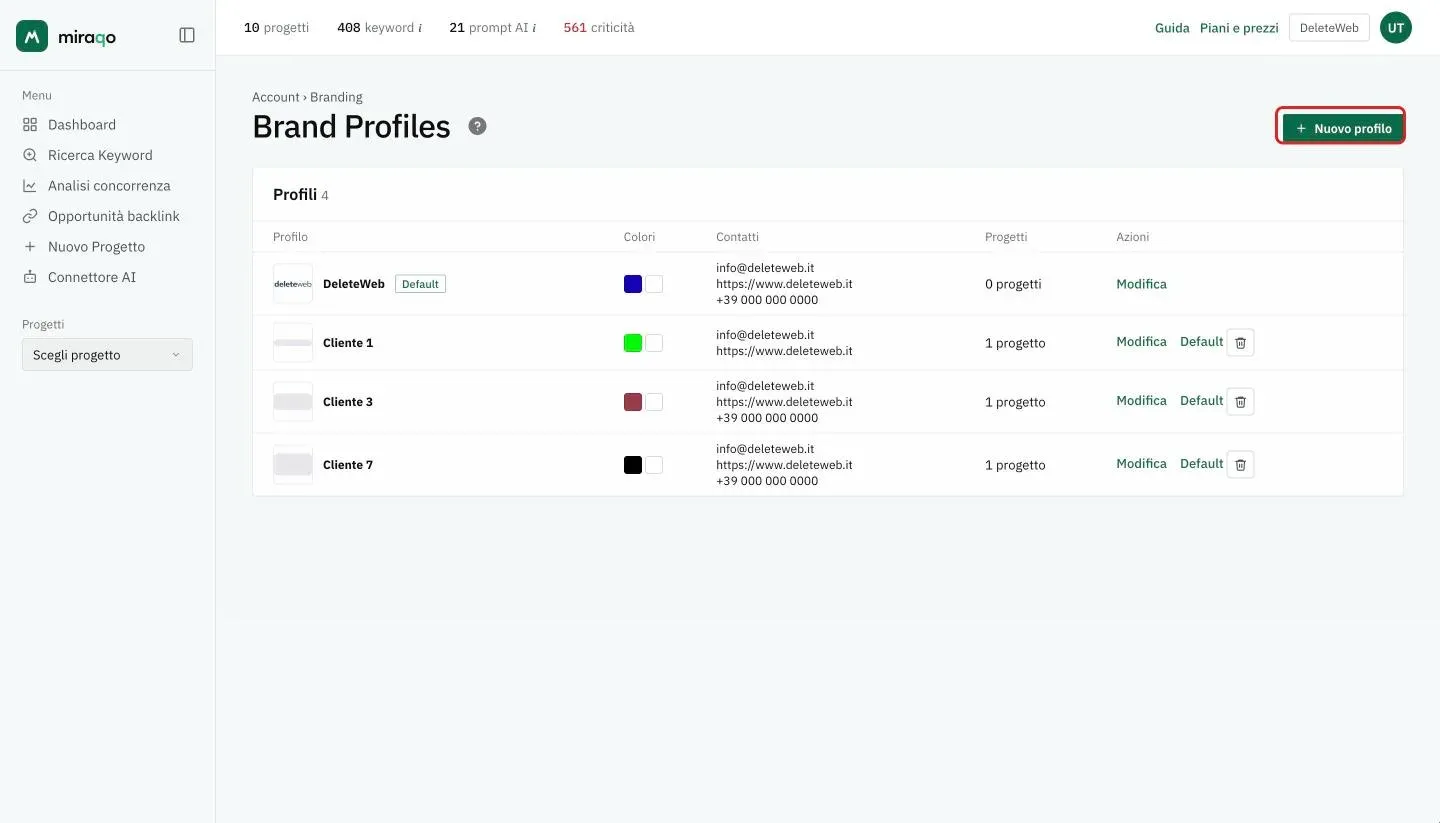1440x823 pixels.
Task: Click the UT user avatar
Action: pyautogui.click(x=1396, y=28)
